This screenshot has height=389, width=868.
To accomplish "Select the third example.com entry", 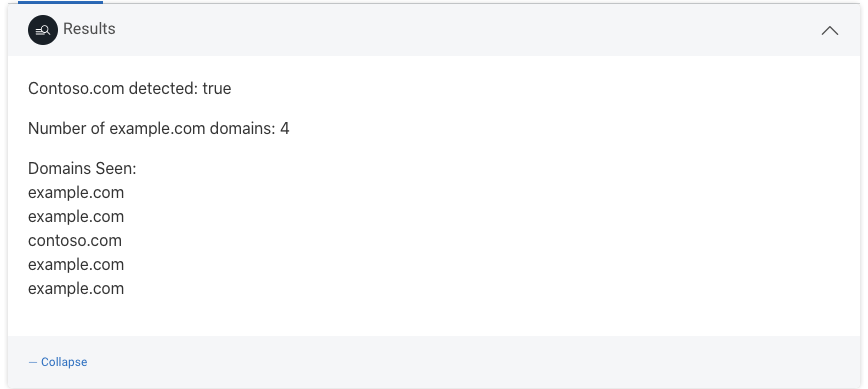I will [x=76, y=264].
